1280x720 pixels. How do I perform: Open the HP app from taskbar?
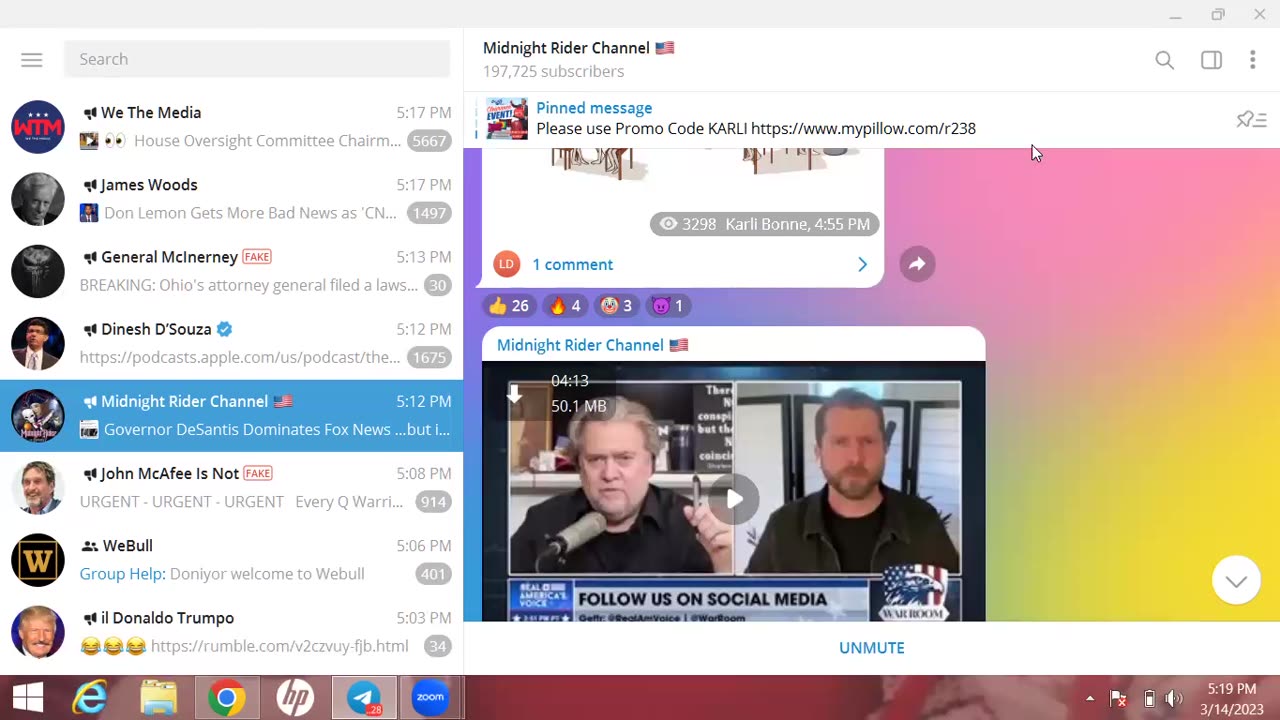295,697
